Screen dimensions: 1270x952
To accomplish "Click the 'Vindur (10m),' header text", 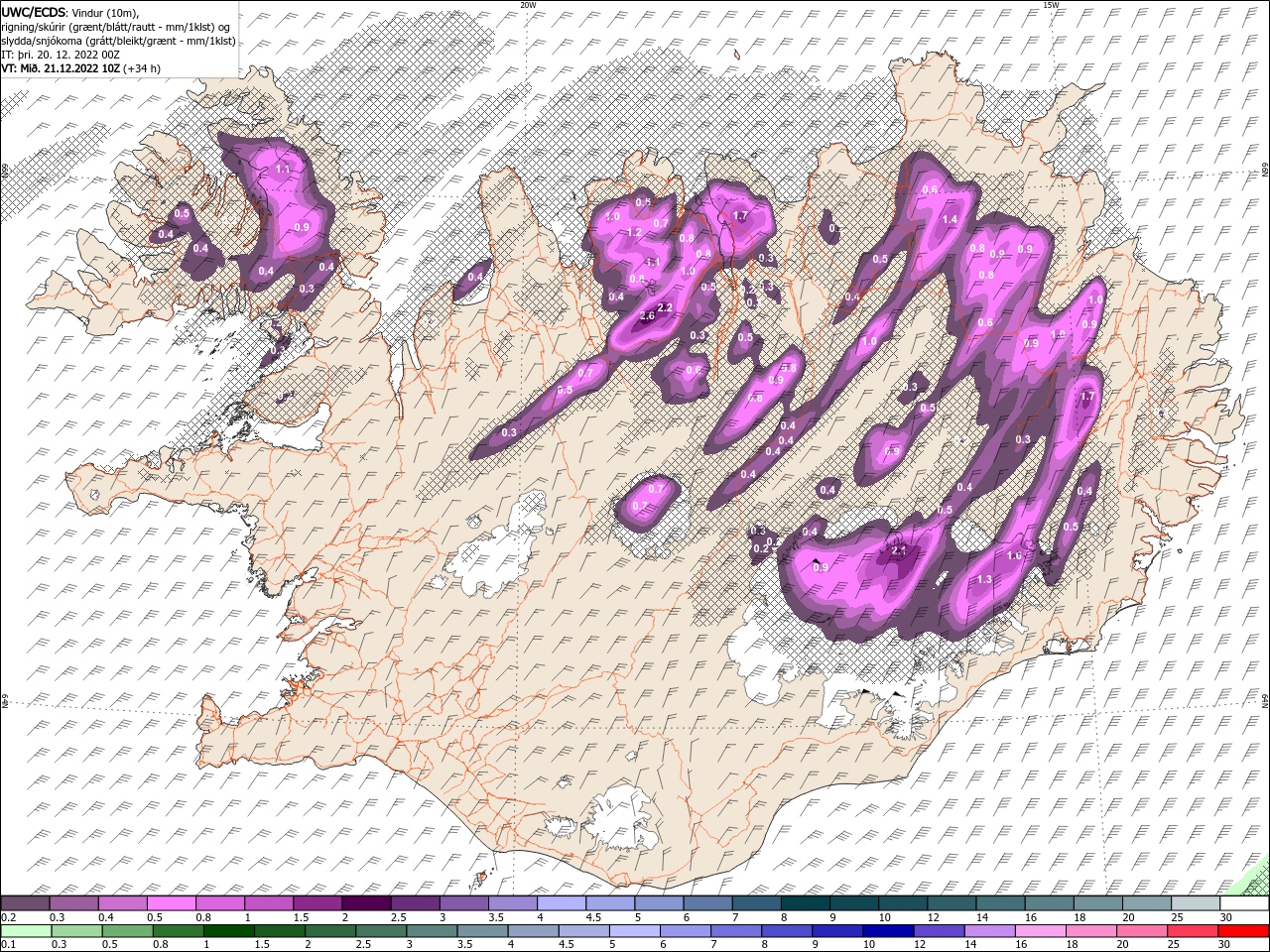I will click(x=106, y=12).
